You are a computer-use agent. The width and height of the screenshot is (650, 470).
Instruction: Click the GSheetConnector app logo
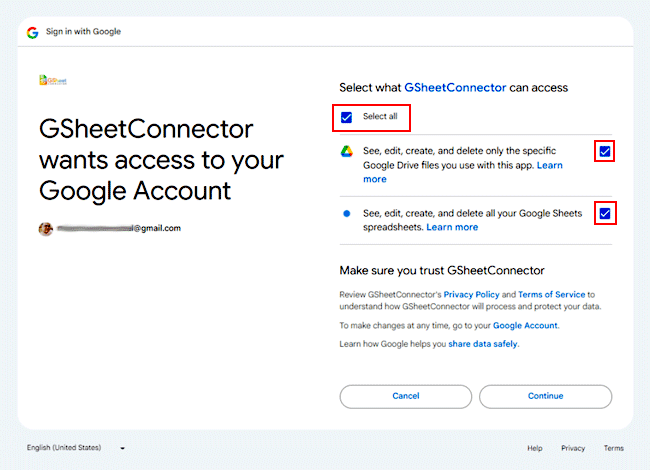52,81
